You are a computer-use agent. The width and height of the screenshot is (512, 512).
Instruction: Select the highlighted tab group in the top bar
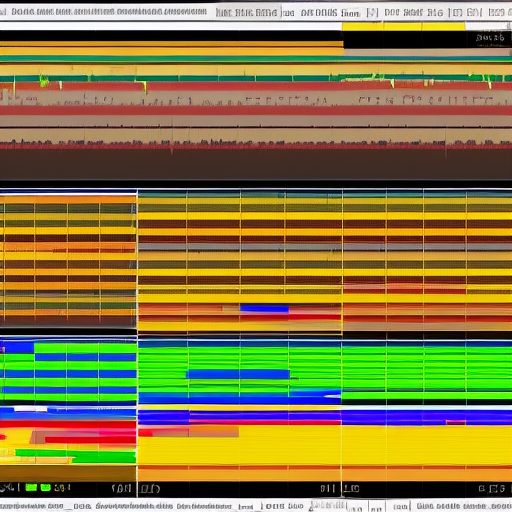point(247,13)
